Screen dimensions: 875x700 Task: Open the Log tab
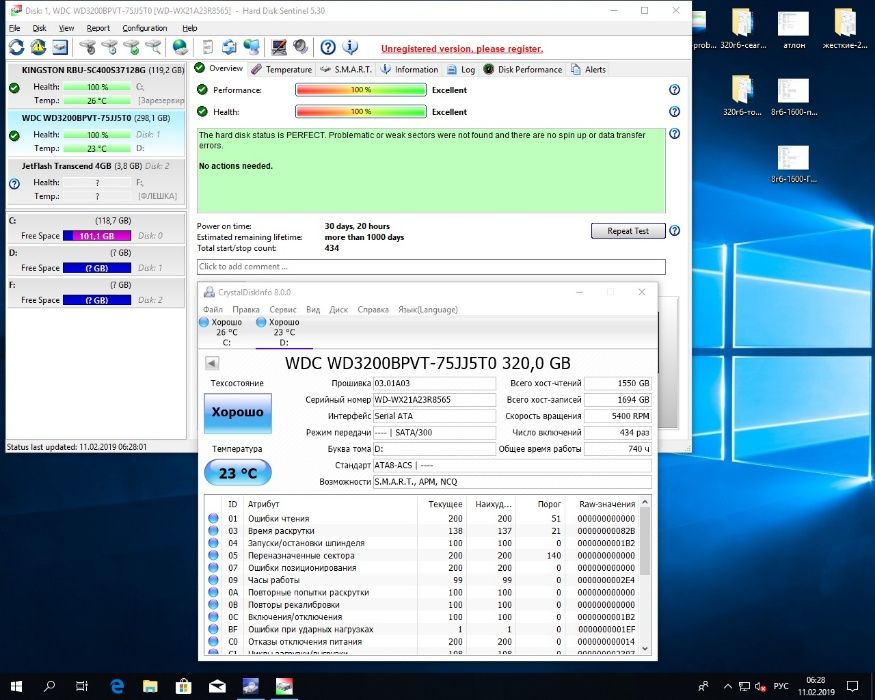click(x=461, y=69)
